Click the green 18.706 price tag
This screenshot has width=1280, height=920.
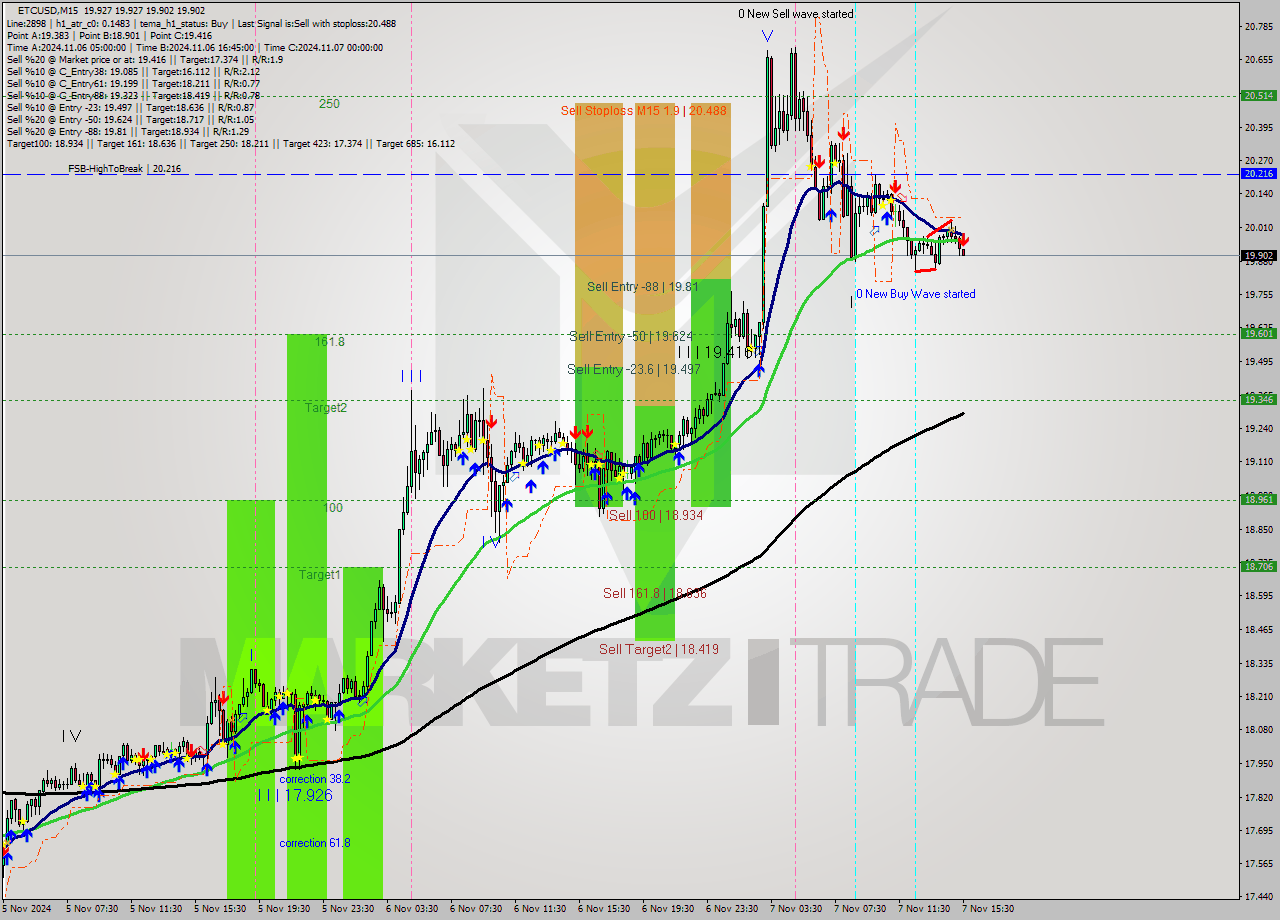point(1258,566)
